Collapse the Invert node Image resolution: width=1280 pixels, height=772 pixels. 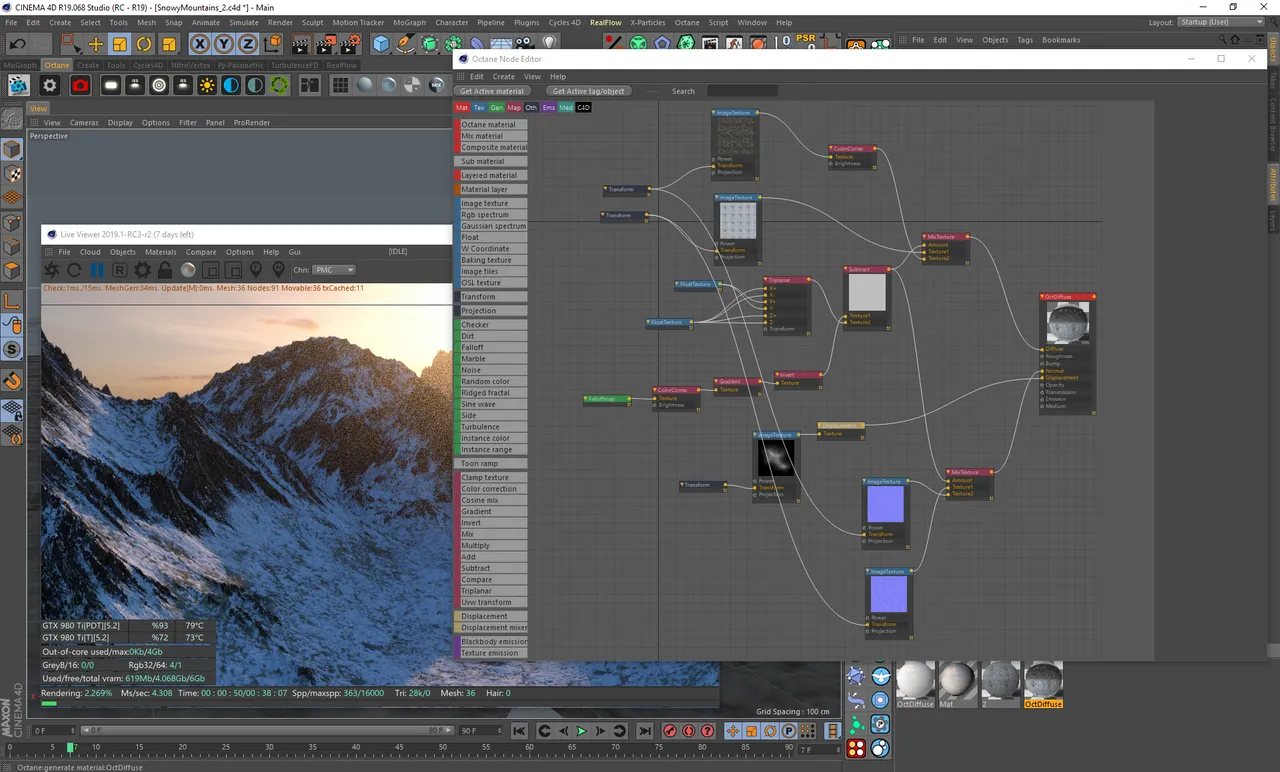779,375
